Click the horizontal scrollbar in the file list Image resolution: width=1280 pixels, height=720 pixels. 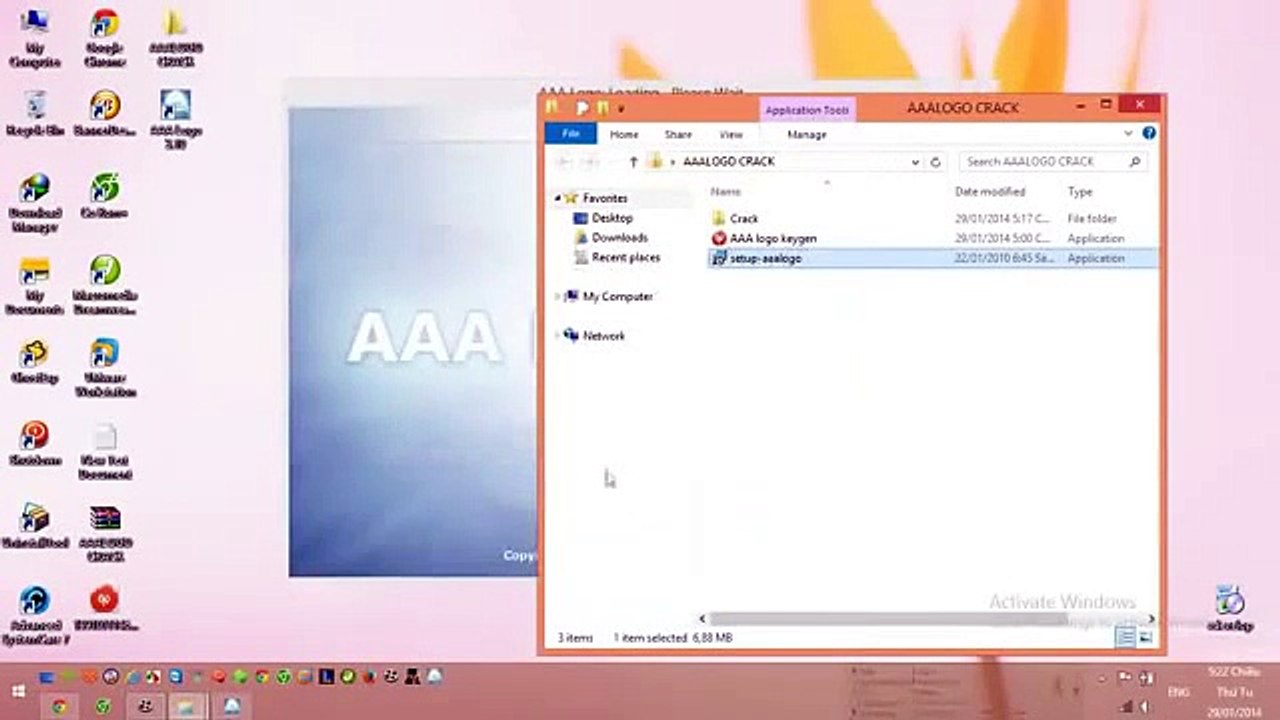[x=888, y=619]
